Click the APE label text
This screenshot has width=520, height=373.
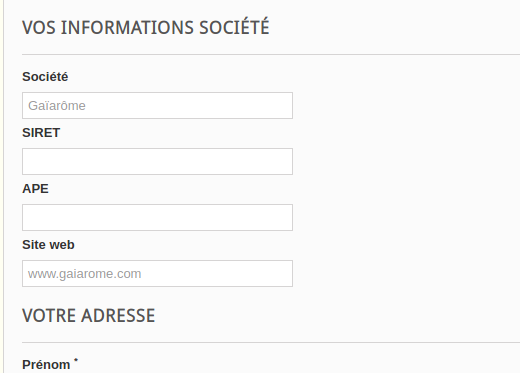[x=35, y=189]
